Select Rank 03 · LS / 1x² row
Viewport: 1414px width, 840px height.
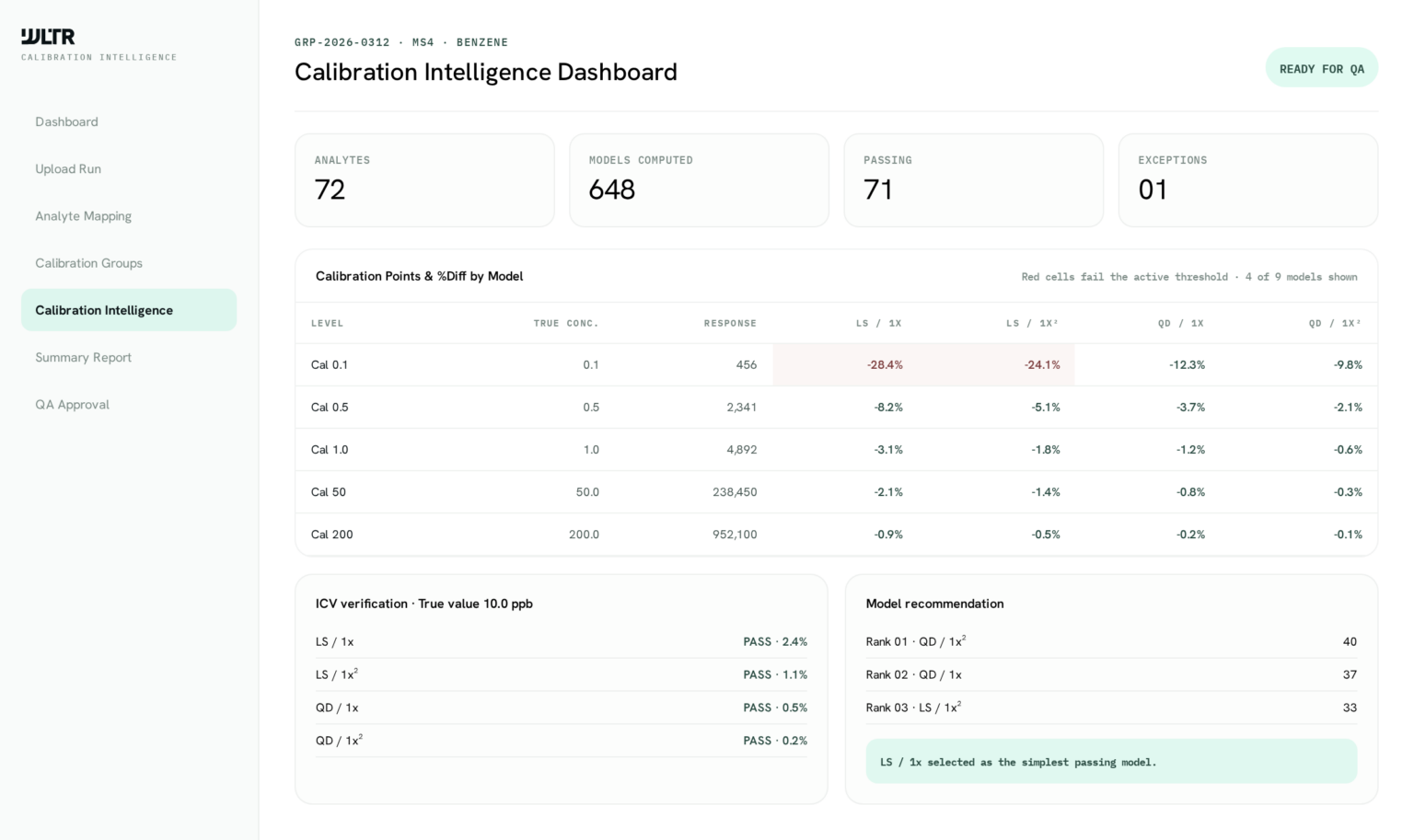pyautogui.click(x=1111, y=708)
